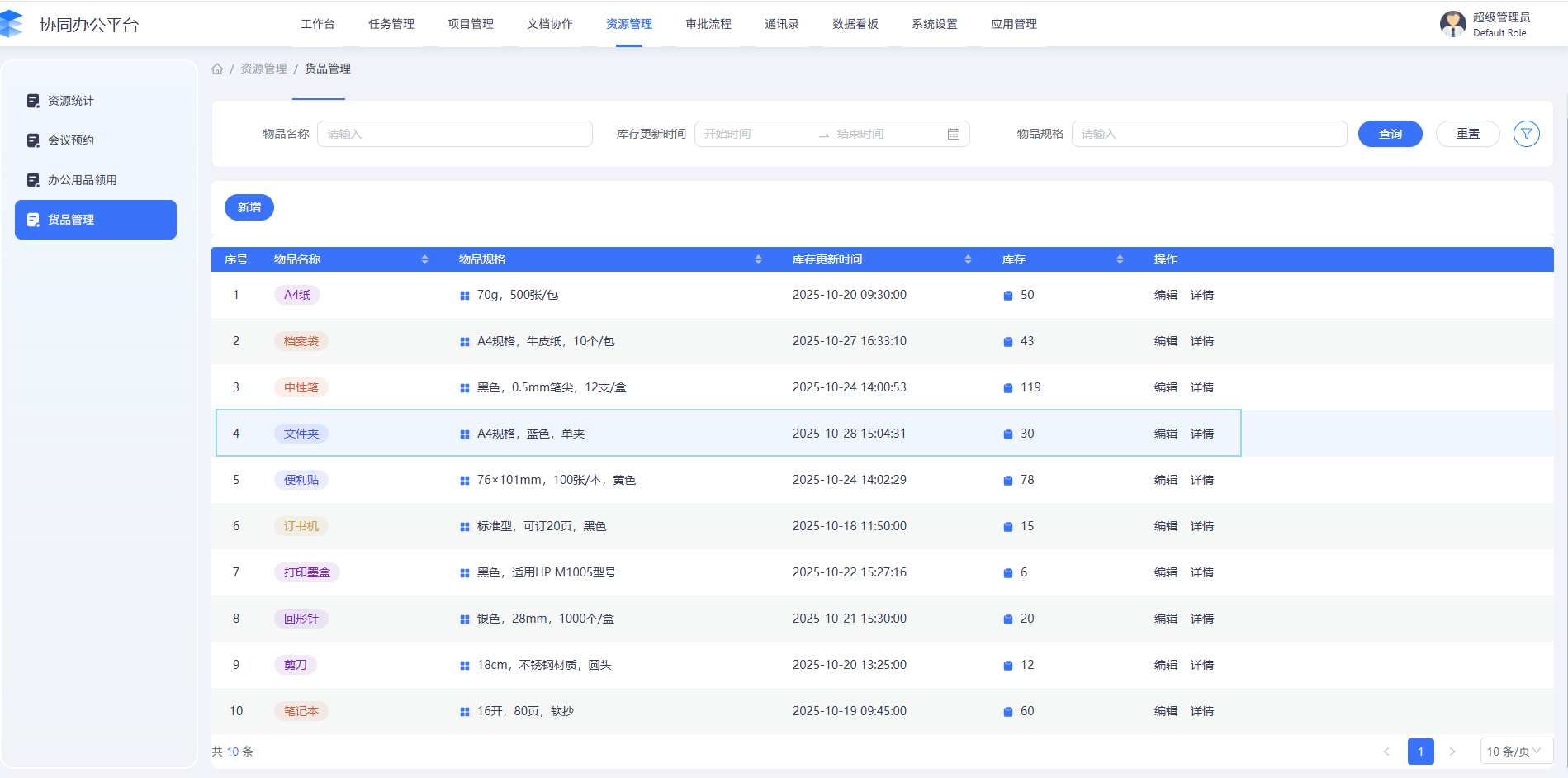
Task: Open the 数据看板 top menu
Action: pos(855,24)
